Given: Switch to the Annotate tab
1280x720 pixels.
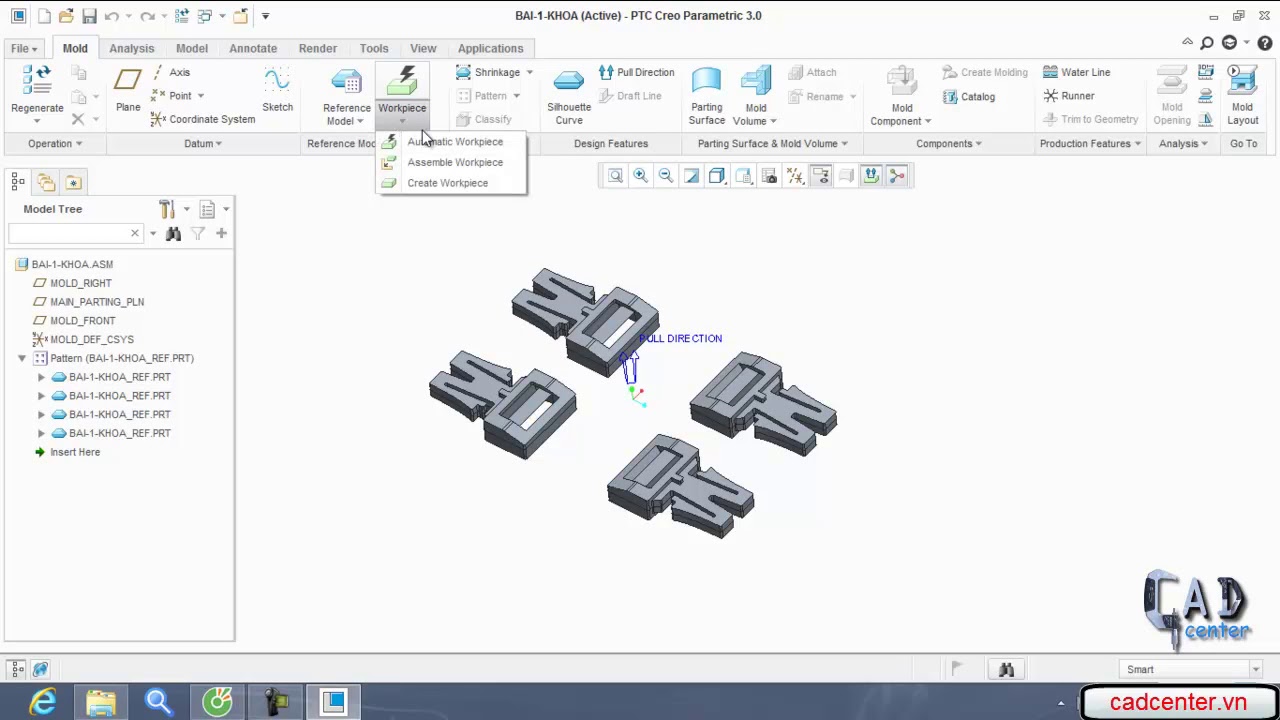Looking at the screenshot, I should (x=253, y=48).
